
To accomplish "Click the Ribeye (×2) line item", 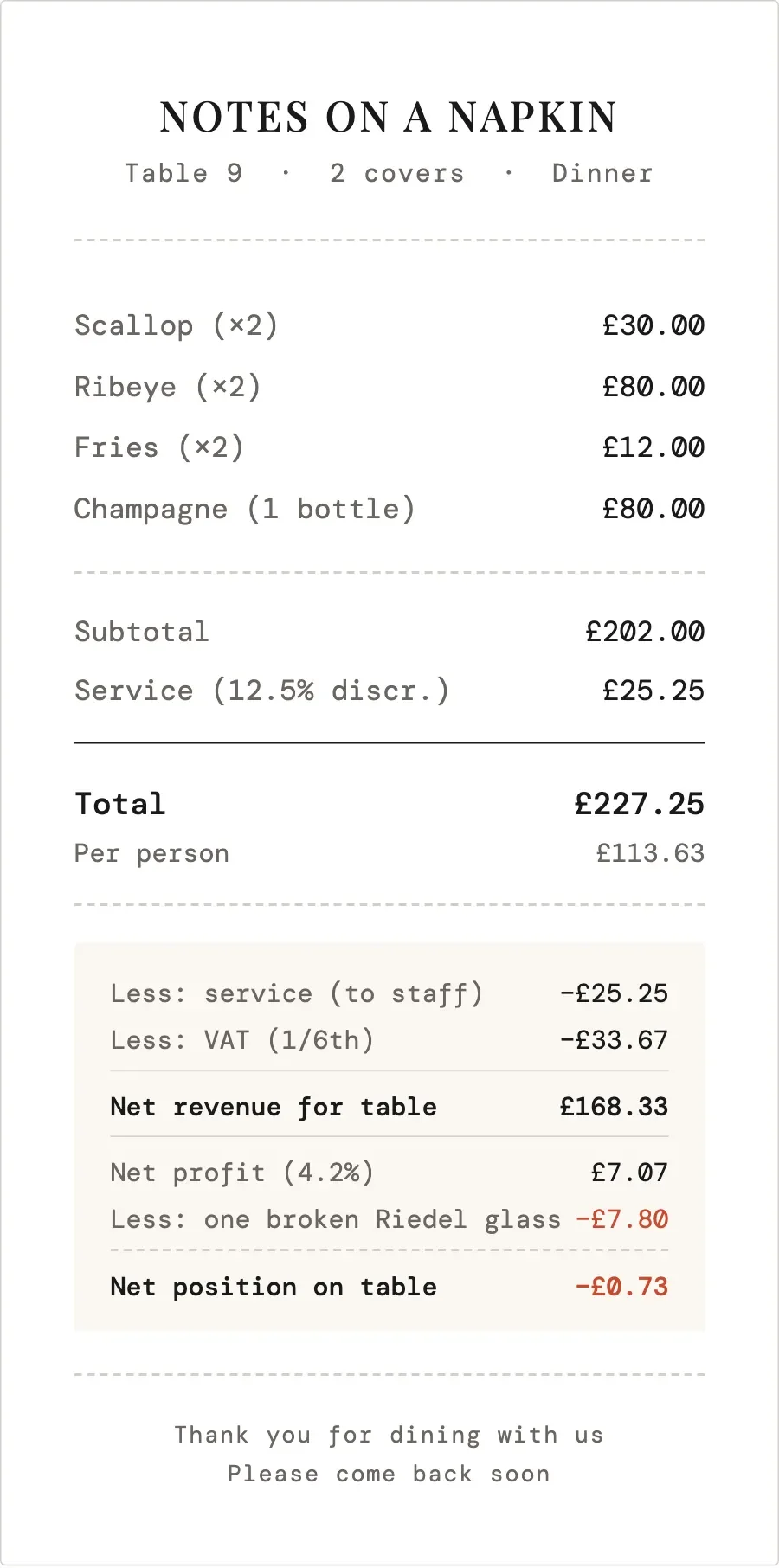I will (x=167, y=387).
